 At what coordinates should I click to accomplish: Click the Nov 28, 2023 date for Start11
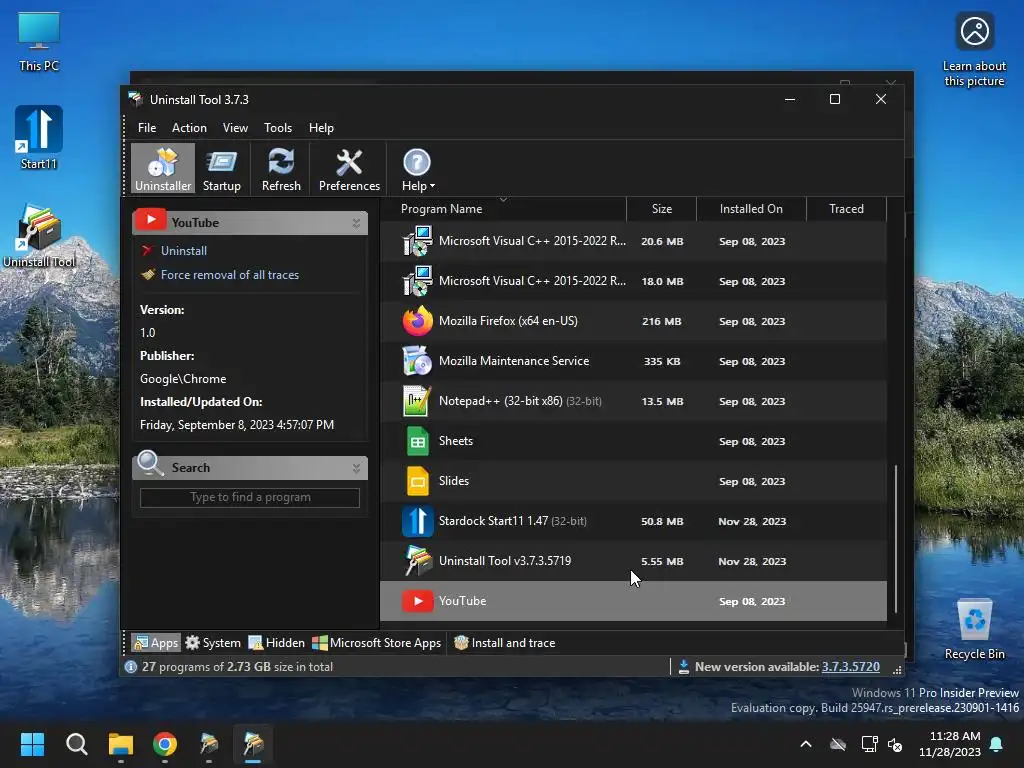[752, 521]
